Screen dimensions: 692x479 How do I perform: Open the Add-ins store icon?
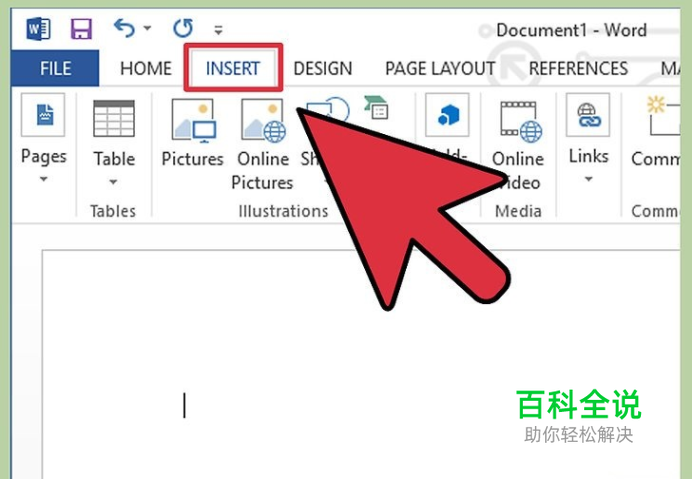click(447, 115)
